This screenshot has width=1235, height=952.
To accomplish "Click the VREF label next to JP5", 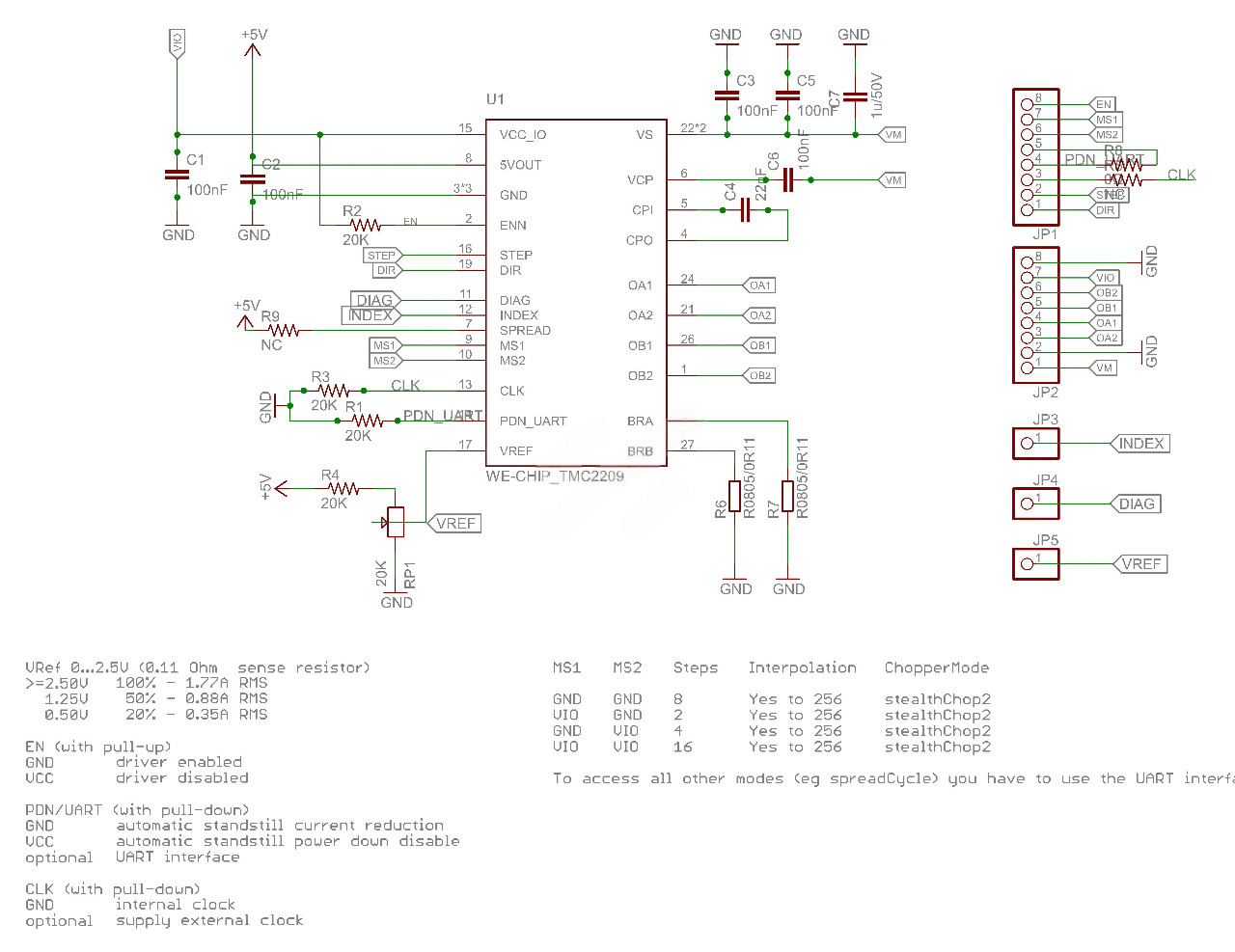I will (x=1140, y=564).
